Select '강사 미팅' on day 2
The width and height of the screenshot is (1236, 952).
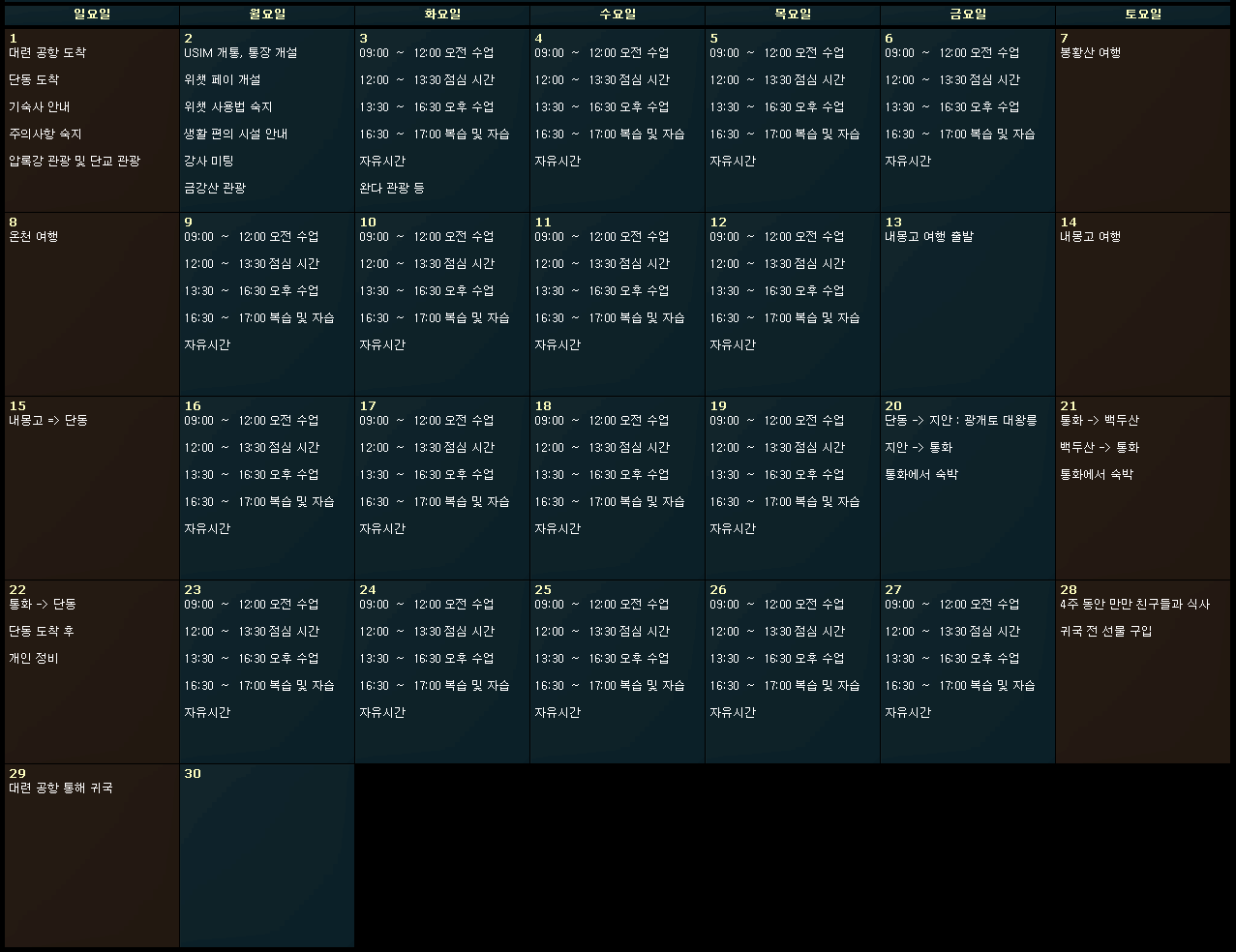coord(209,162)
